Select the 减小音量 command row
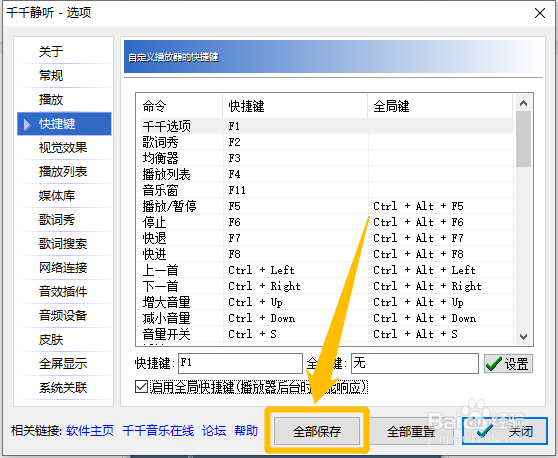This screenshot has height=458, width=558. coord(325,318)
